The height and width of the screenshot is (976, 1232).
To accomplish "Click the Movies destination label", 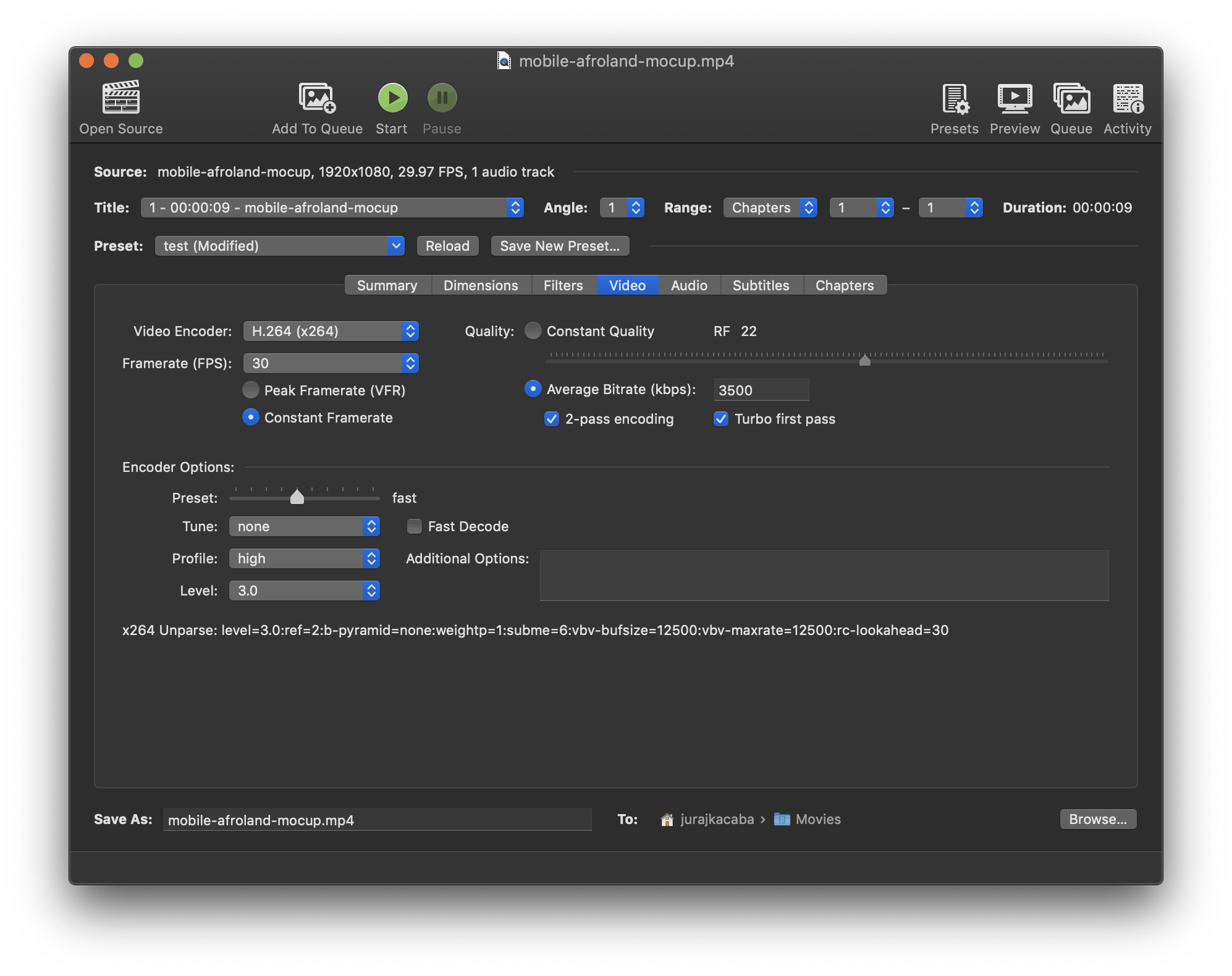I will 818,819.
